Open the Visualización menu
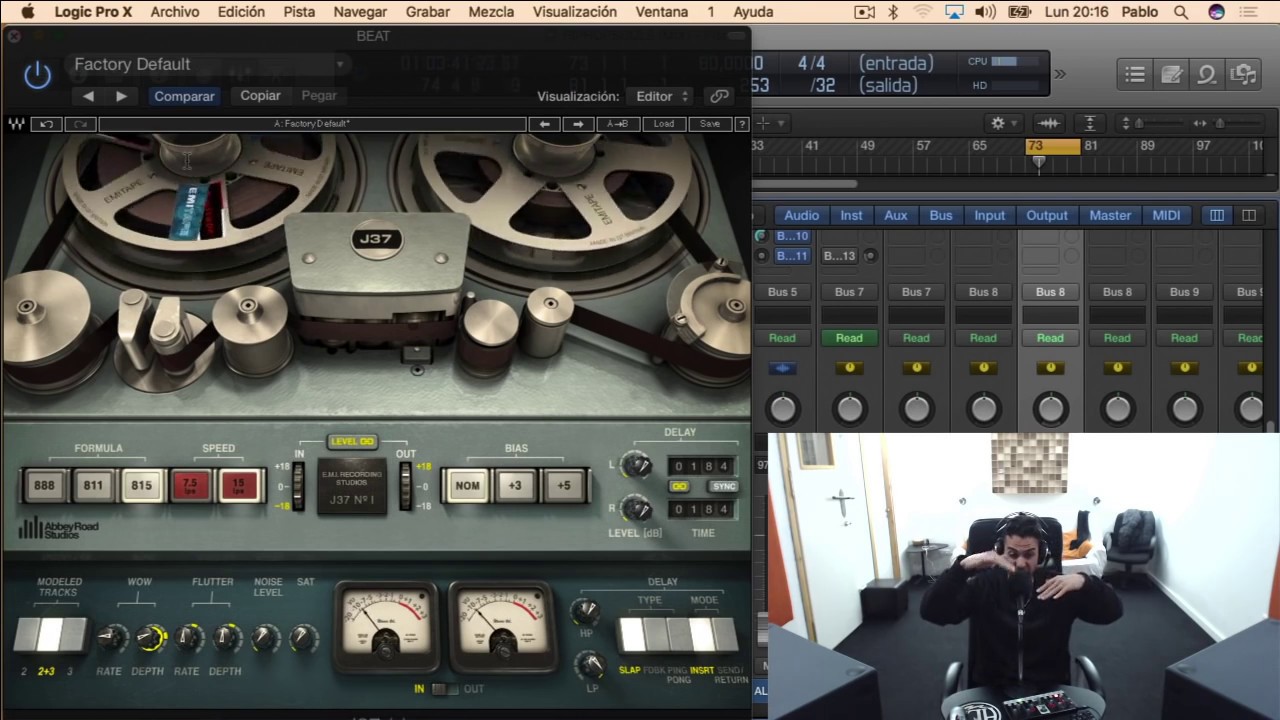This screenshot has width=1280, height=720. 575,12
